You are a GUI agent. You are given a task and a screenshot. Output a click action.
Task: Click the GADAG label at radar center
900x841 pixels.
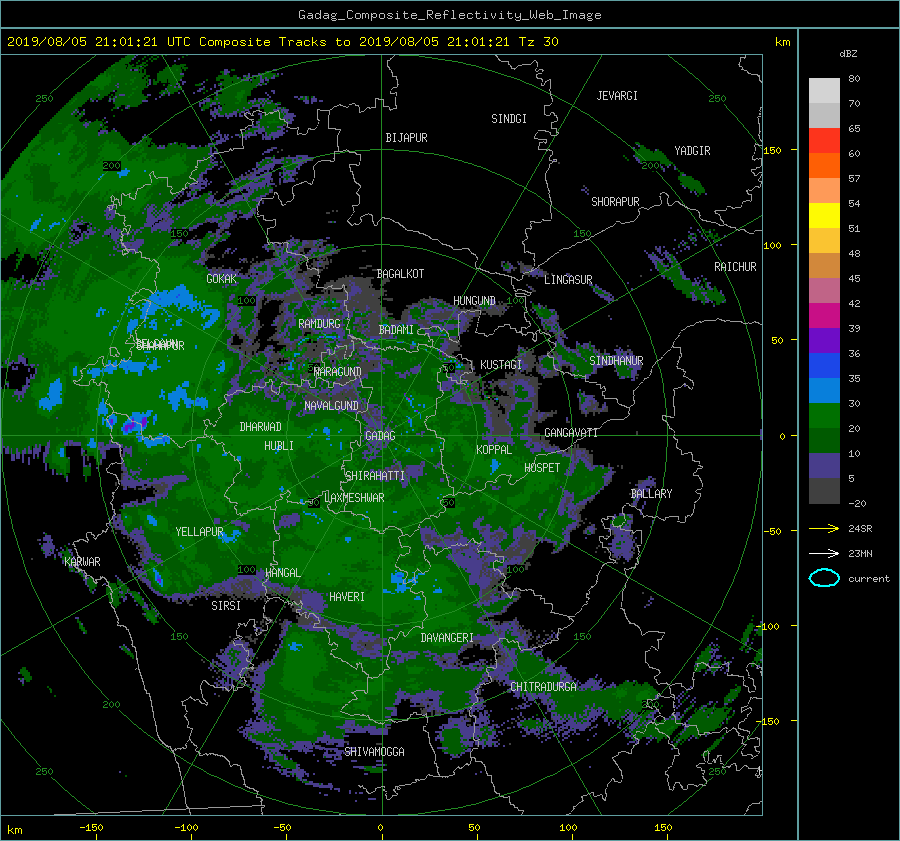point(380,436)
